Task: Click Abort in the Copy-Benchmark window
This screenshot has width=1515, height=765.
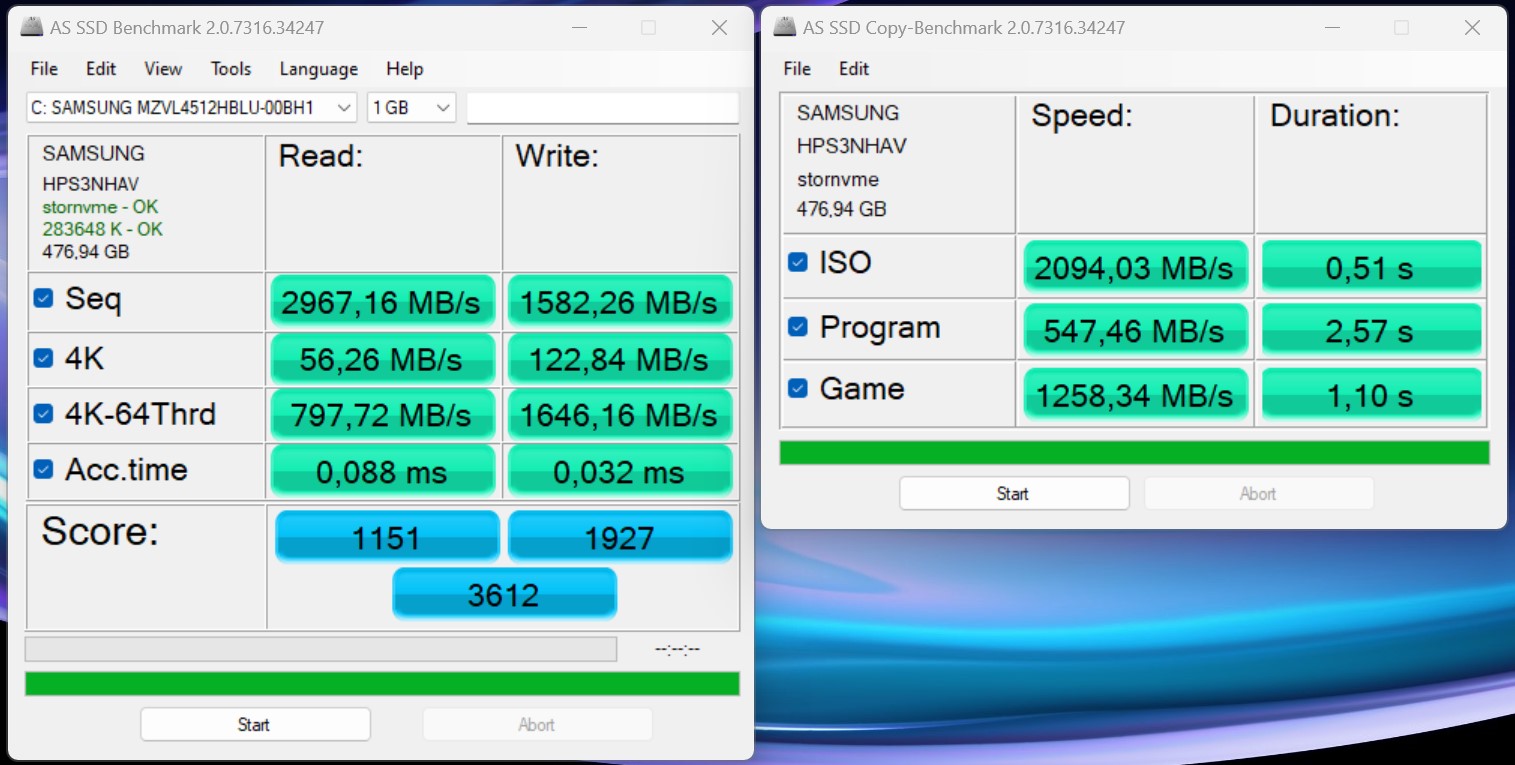Action: (1258, 493)
